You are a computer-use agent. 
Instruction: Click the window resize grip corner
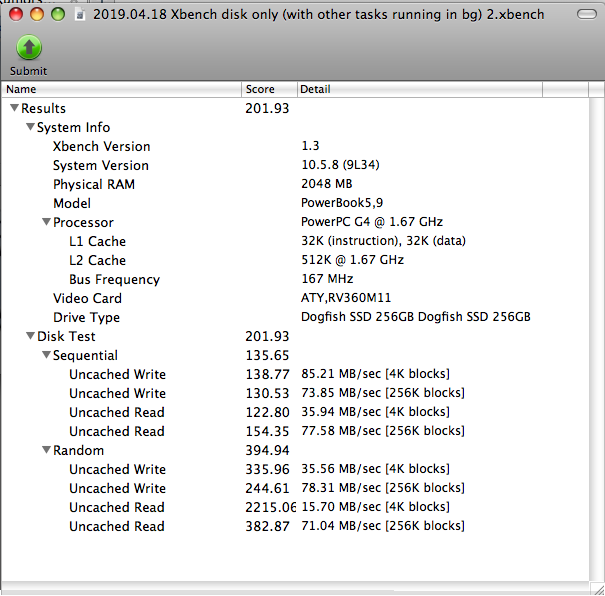point(598,589)
